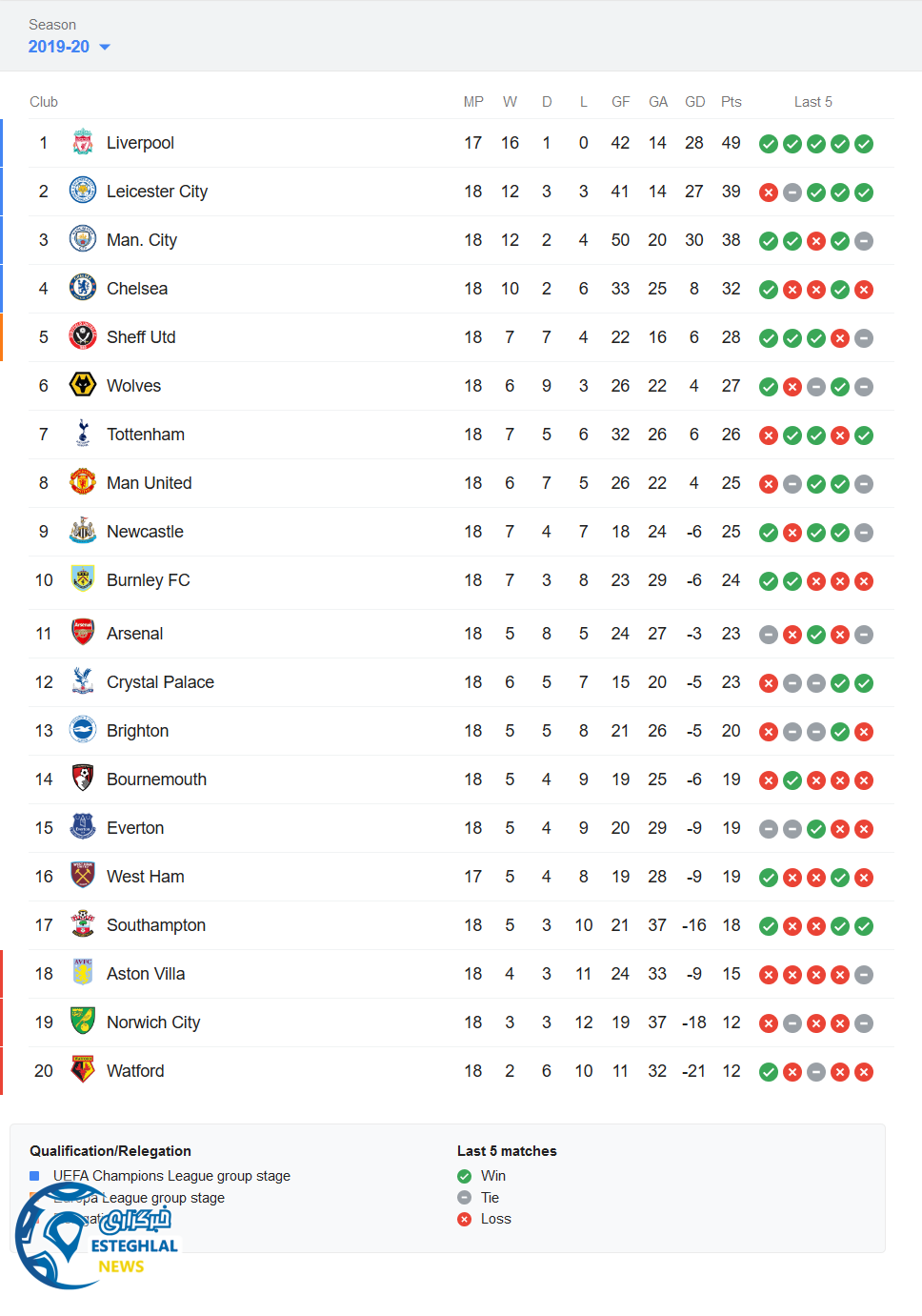
Task: Click the Norwich City club crest
Action: click(x=83, y=1022)
